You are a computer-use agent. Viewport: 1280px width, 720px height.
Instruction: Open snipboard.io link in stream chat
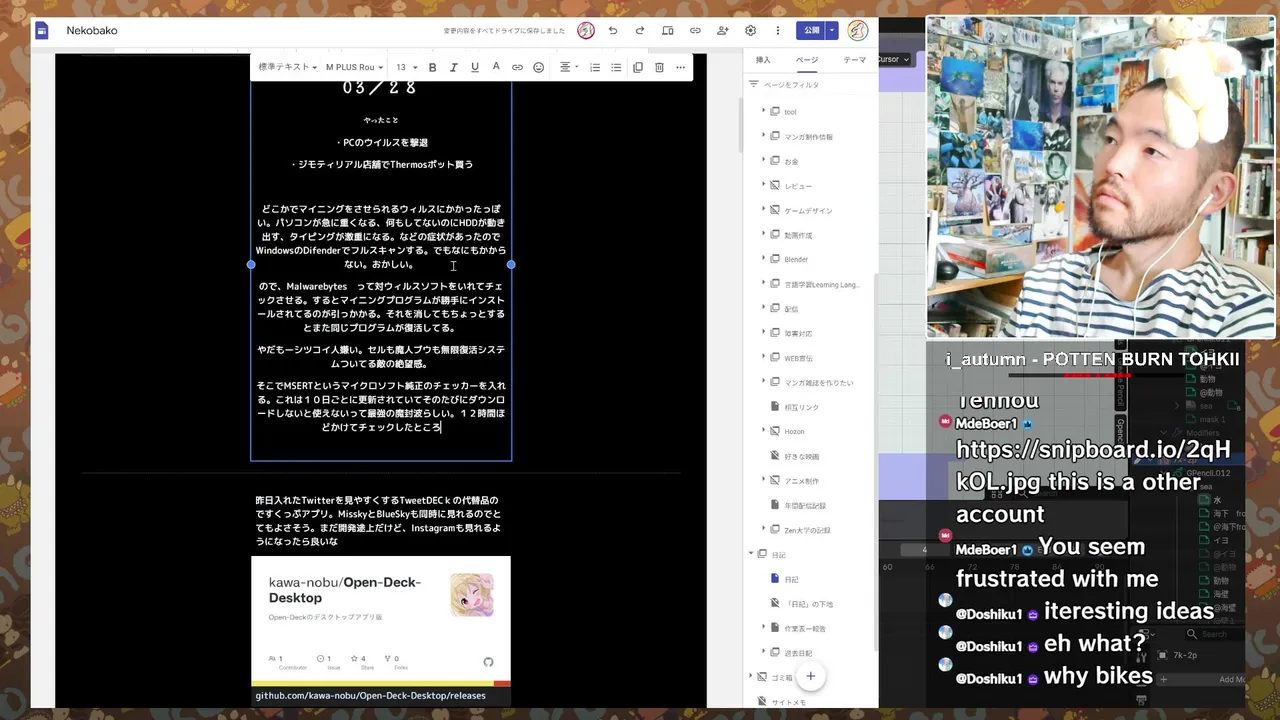tap(1093, 465)
